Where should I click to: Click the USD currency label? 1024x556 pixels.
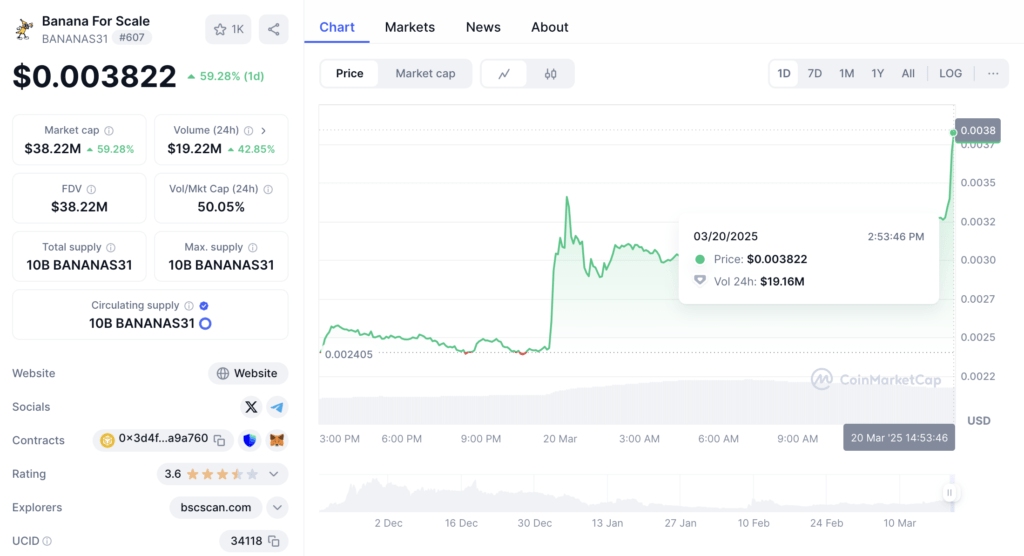(x=979, y=421)
